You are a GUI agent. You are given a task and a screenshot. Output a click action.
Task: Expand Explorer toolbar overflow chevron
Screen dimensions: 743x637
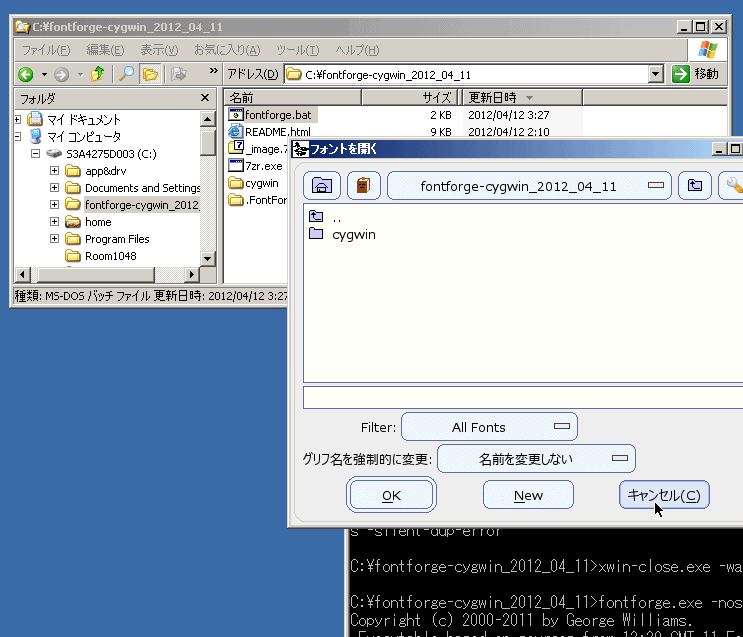point(214,71)
